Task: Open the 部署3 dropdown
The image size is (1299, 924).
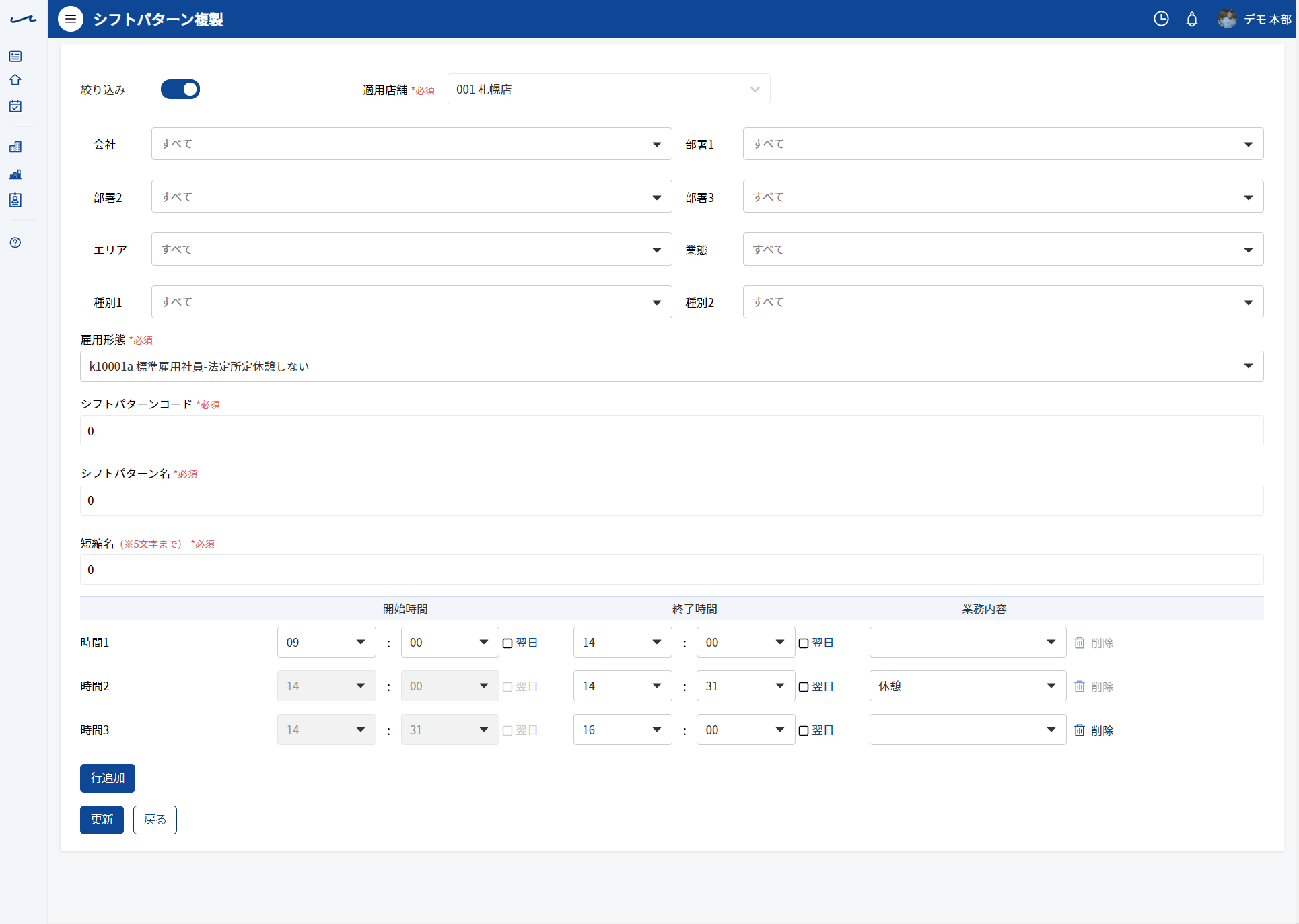Action: (x=1003, y=197)
